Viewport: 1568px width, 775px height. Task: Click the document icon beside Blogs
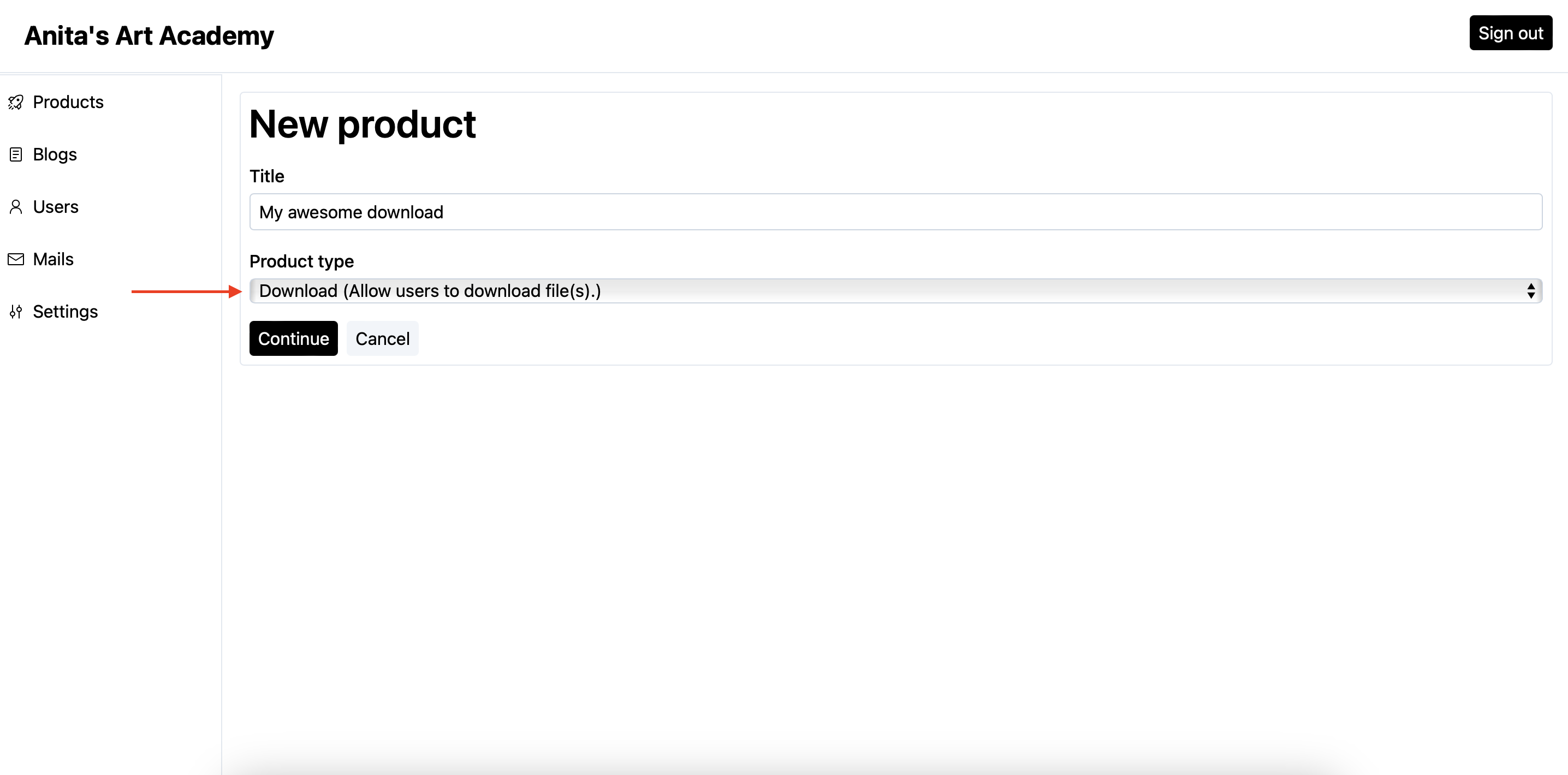pyautogui.click(x=16, y=154)
